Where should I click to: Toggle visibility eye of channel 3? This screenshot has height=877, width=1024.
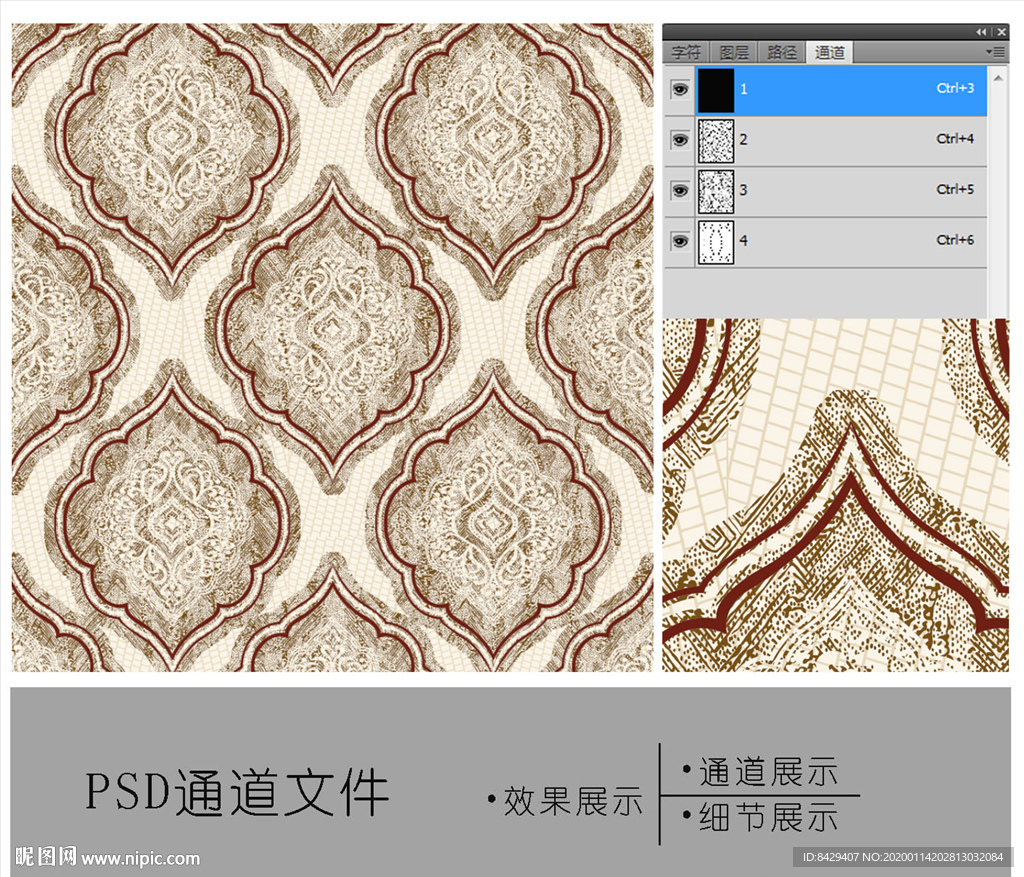point(680,191)
